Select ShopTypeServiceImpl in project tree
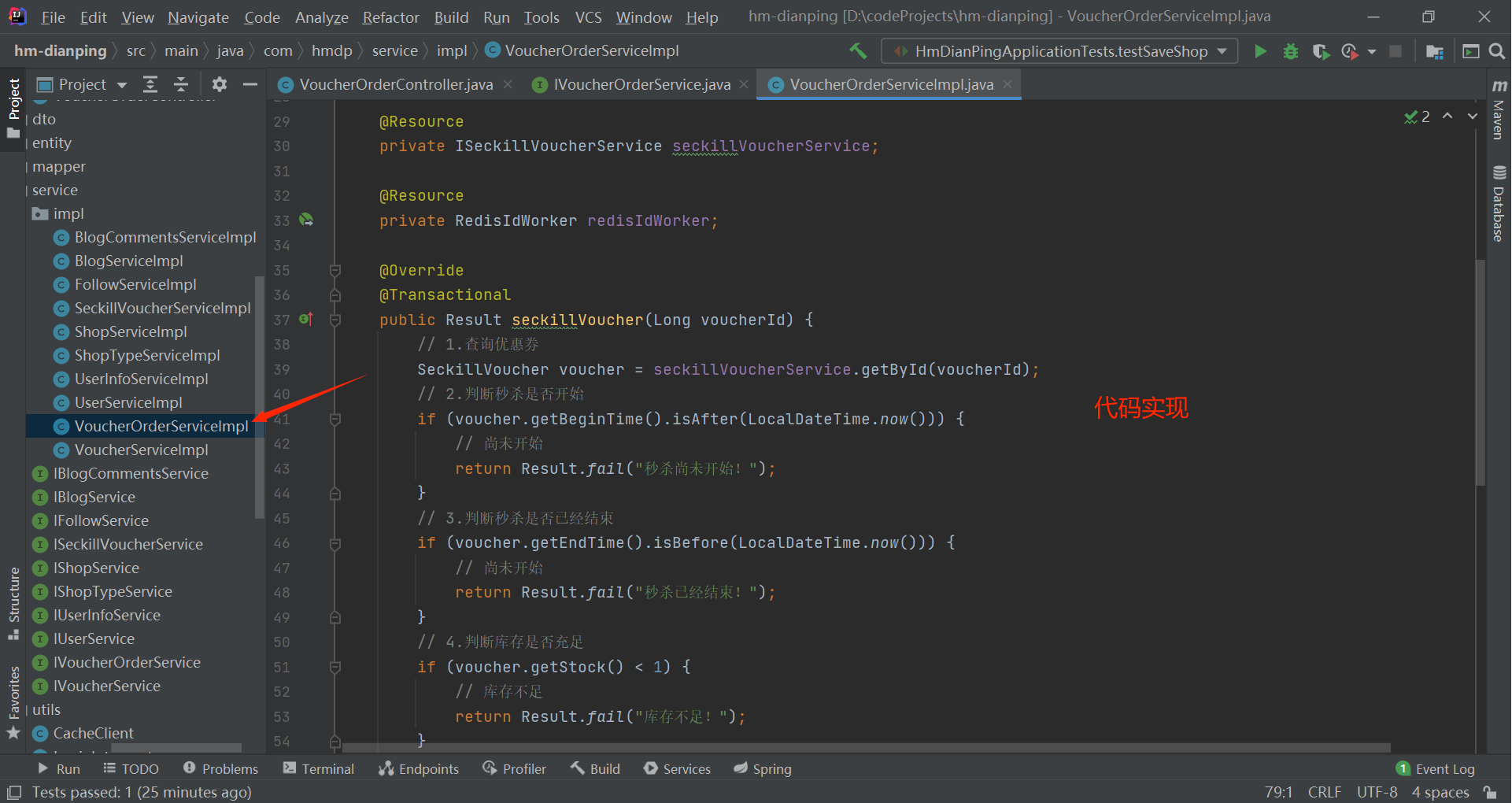1512x803 pixels. (146, 355)
